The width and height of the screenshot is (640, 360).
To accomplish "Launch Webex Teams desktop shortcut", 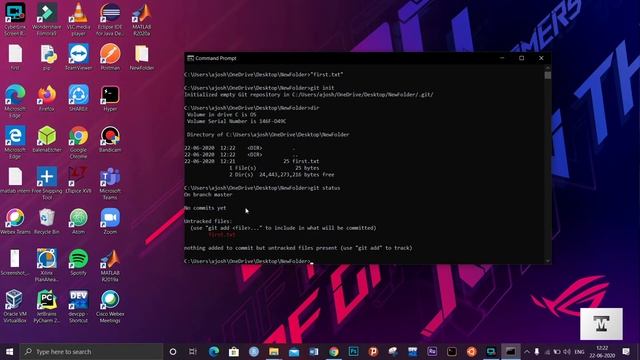I will click(15, 221).
